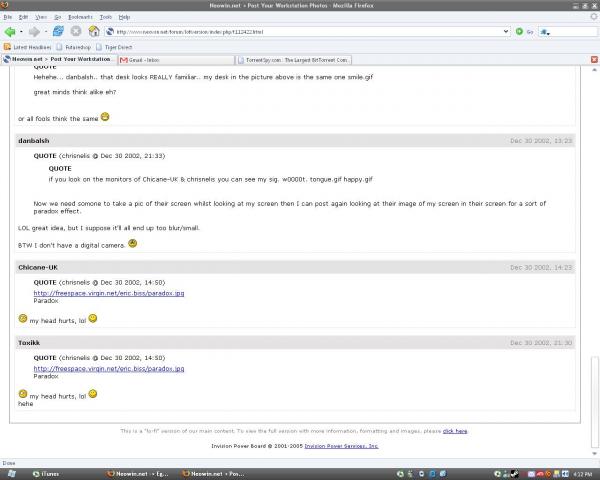Open the Edit menu

pos(23,17)
